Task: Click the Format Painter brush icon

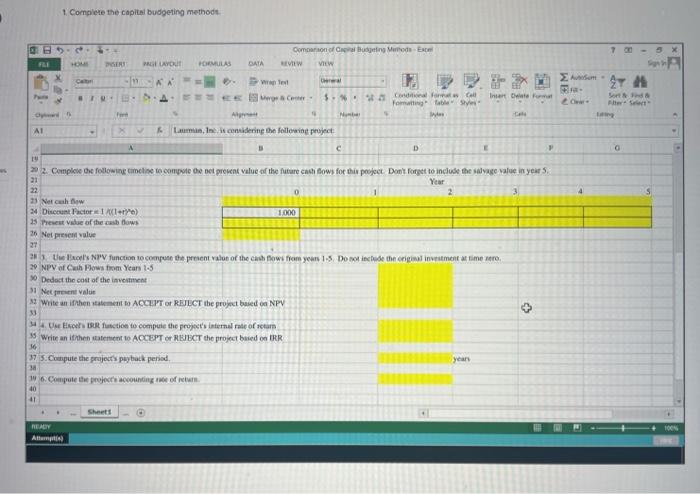Action: click(58, 100)
